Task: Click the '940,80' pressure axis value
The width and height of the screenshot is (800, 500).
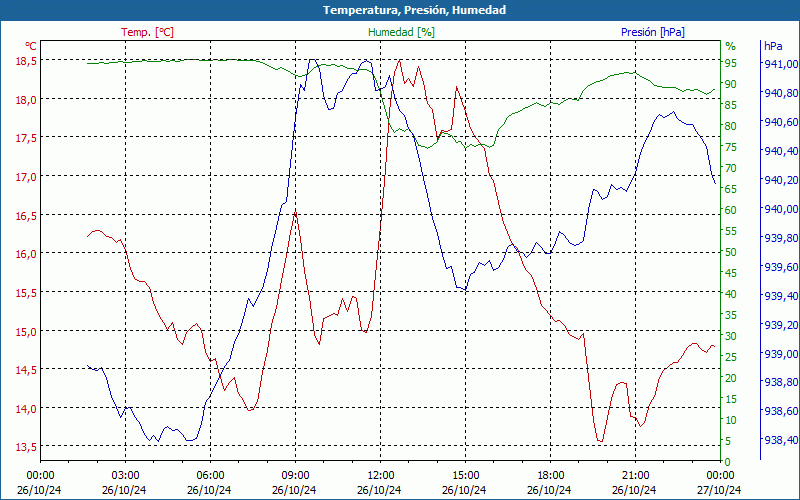Action: (779, 93)
